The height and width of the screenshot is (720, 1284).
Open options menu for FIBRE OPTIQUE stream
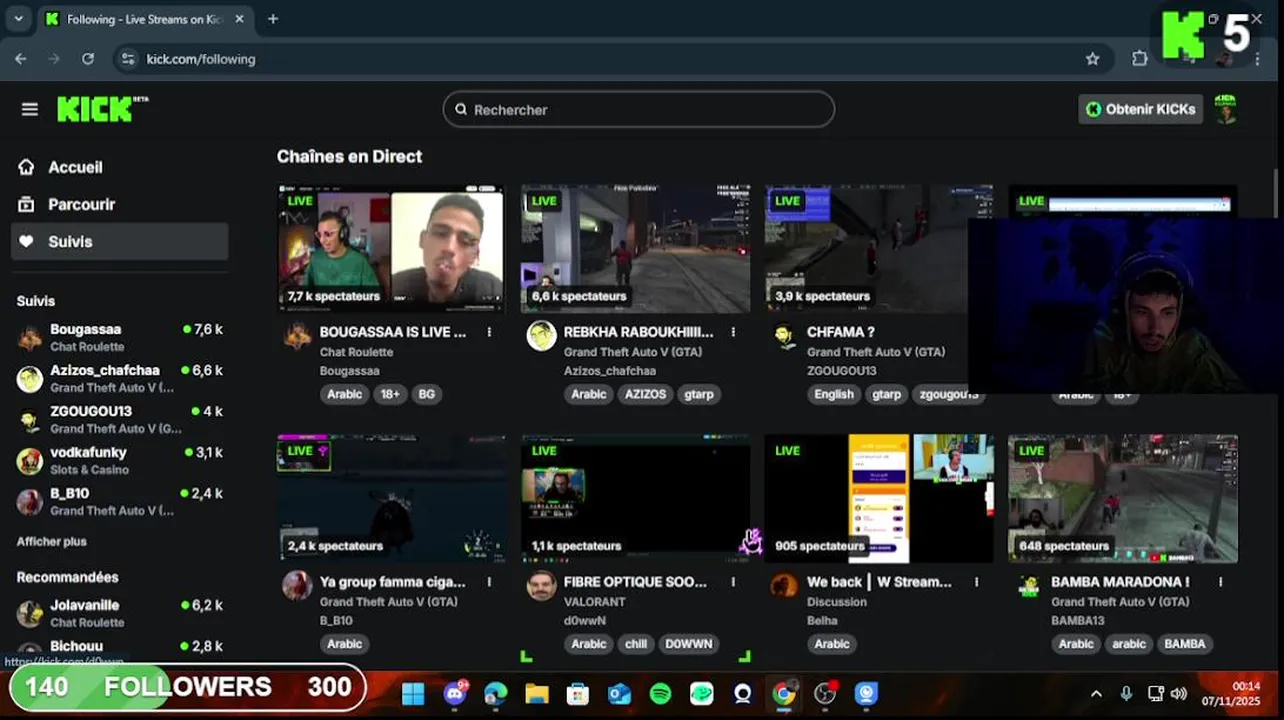pyautogui.click(x=733, y=582)
